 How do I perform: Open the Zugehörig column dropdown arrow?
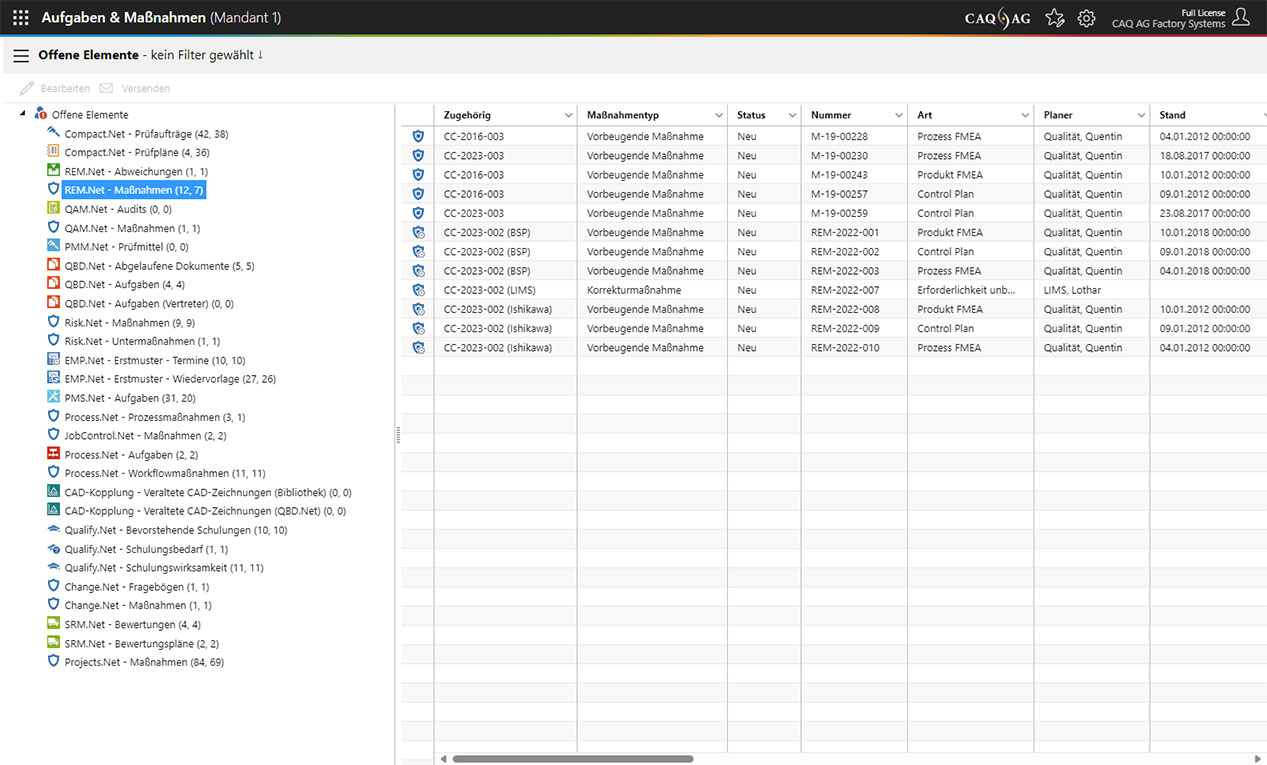(568, 116)
